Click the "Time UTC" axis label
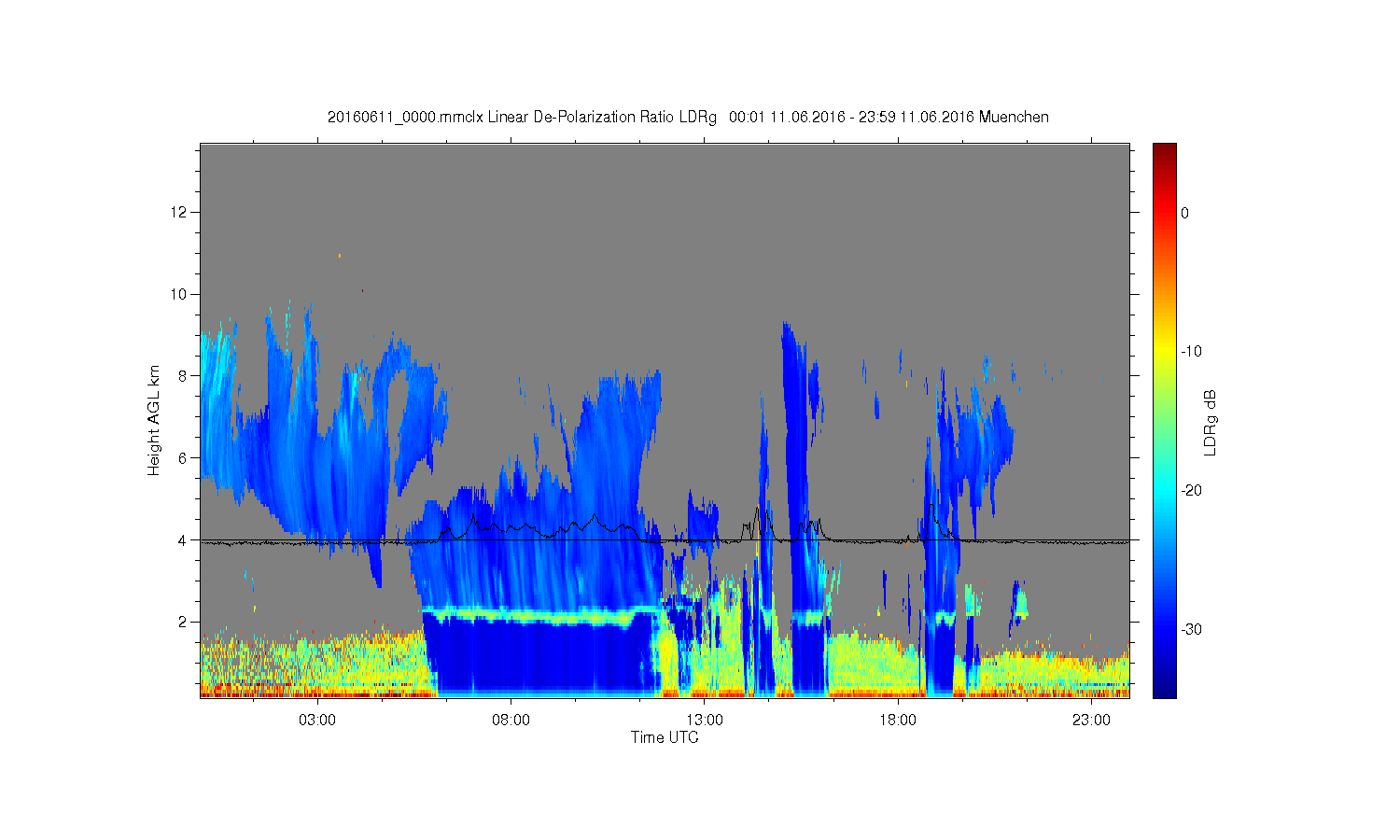Image resolution: width=1400 pixels, height=840 pixels. pos(665,737)
